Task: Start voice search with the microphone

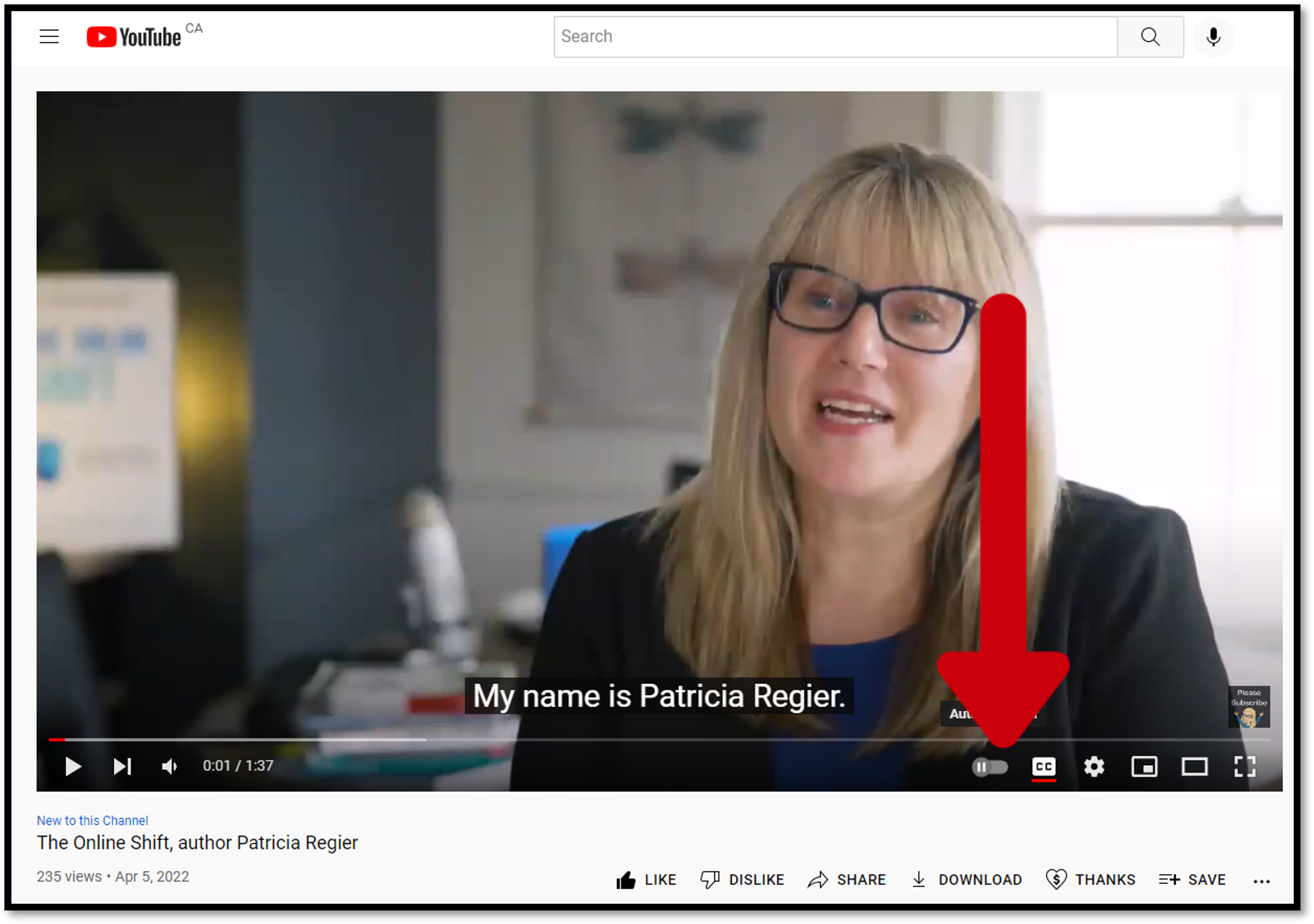Action: coord(1213,37)
